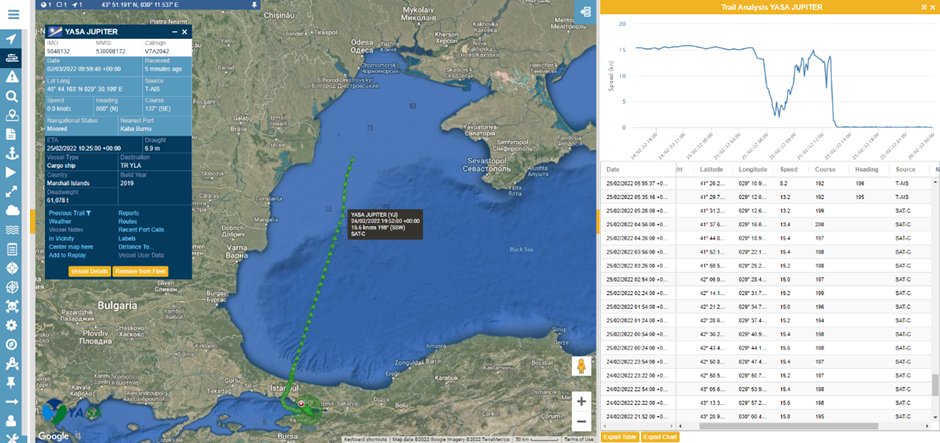Open the anchor ports icon
This screenshot has height=443, width=940.
[11, 153]
